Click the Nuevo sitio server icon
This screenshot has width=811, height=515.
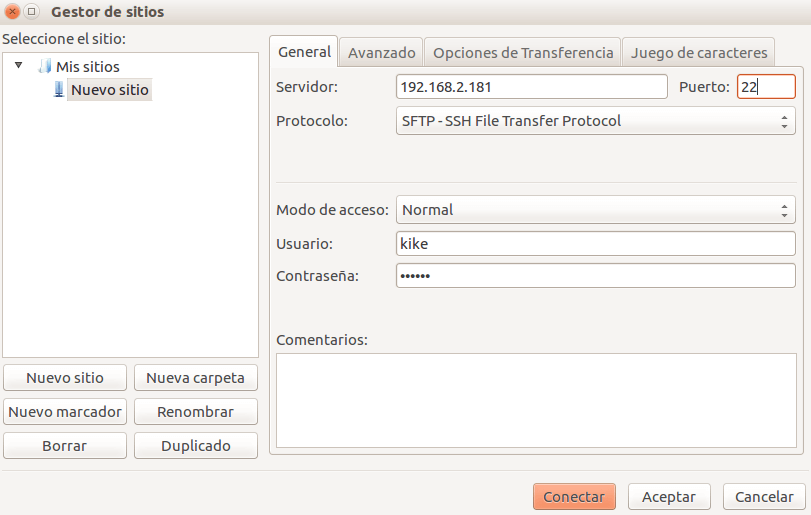(x=59, y=90)
